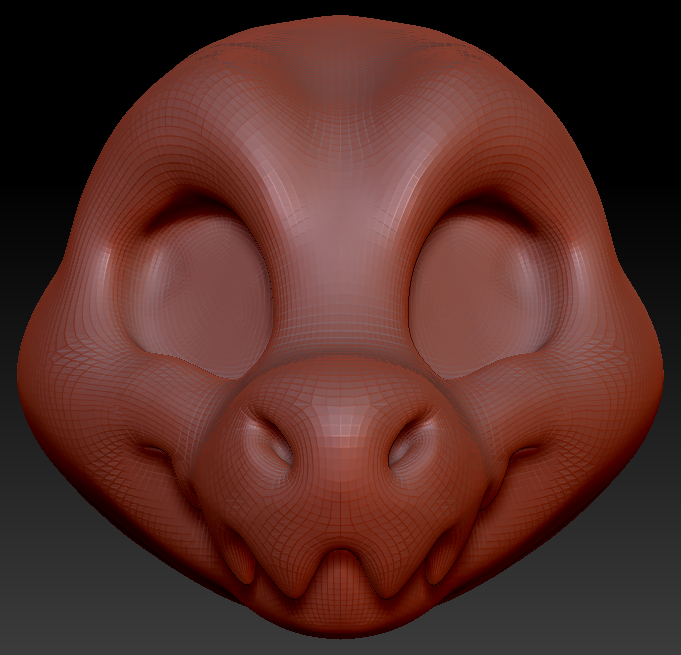Click the right side fang near the mouth
The height and width of the screenshot is (655, 681).
(x=440, y=558)
